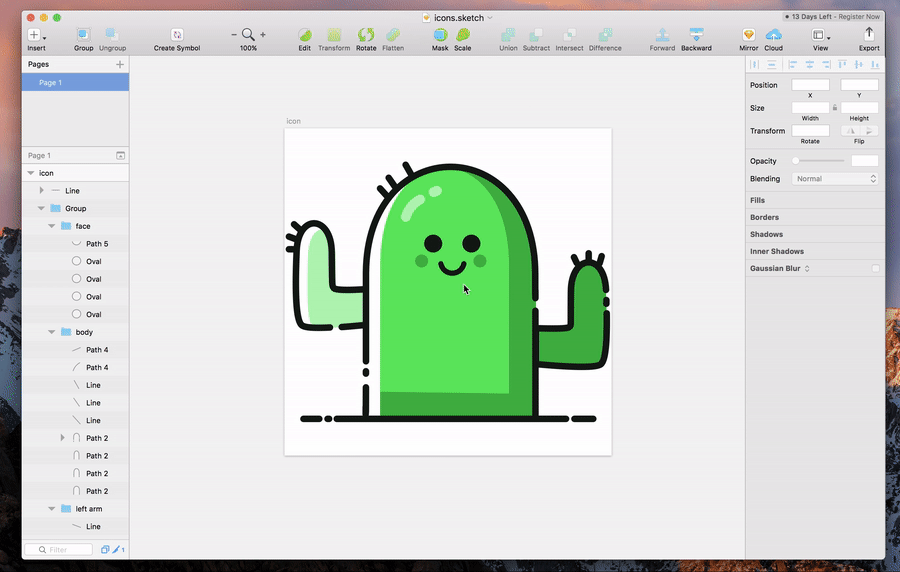Viewport: 900px width, 572px height.
Task: Click the Group toolbar icon
Action: tap(83, 35)
